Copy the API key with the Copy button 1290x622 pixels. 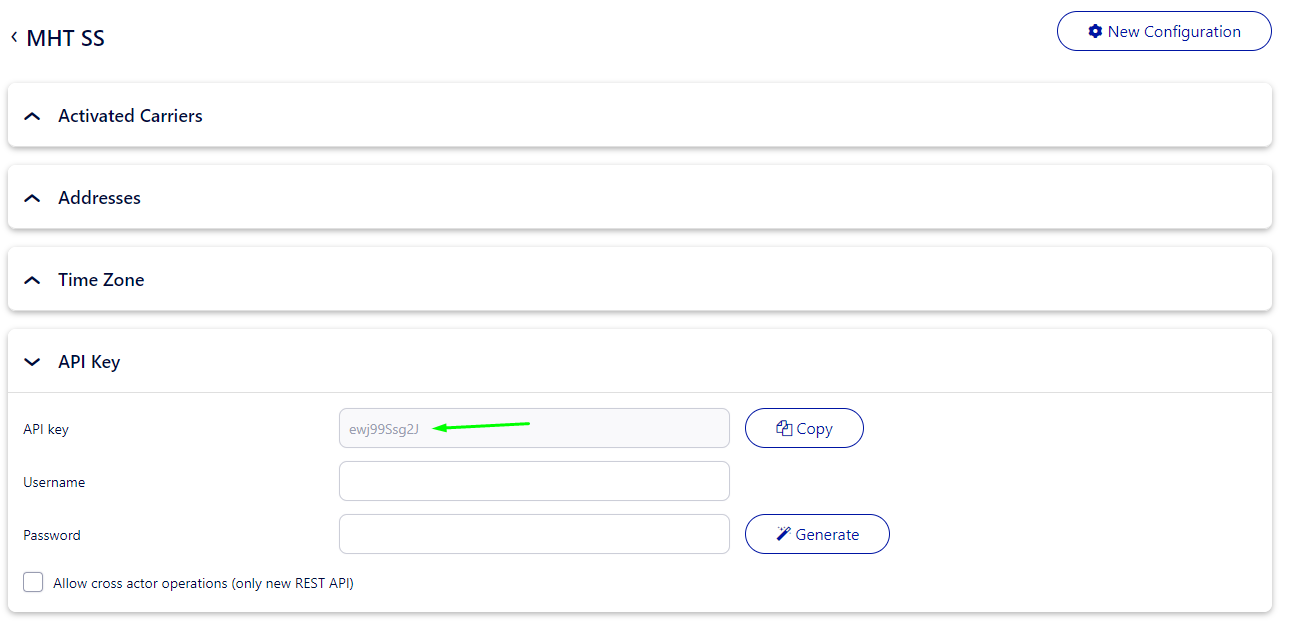[804, 428]
